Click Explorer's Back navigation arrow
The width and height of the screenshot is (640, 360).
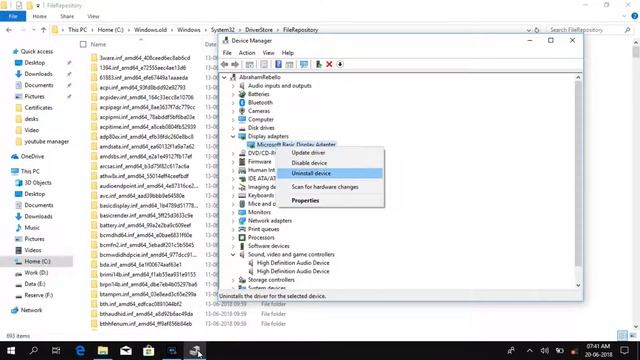[9, 30]
